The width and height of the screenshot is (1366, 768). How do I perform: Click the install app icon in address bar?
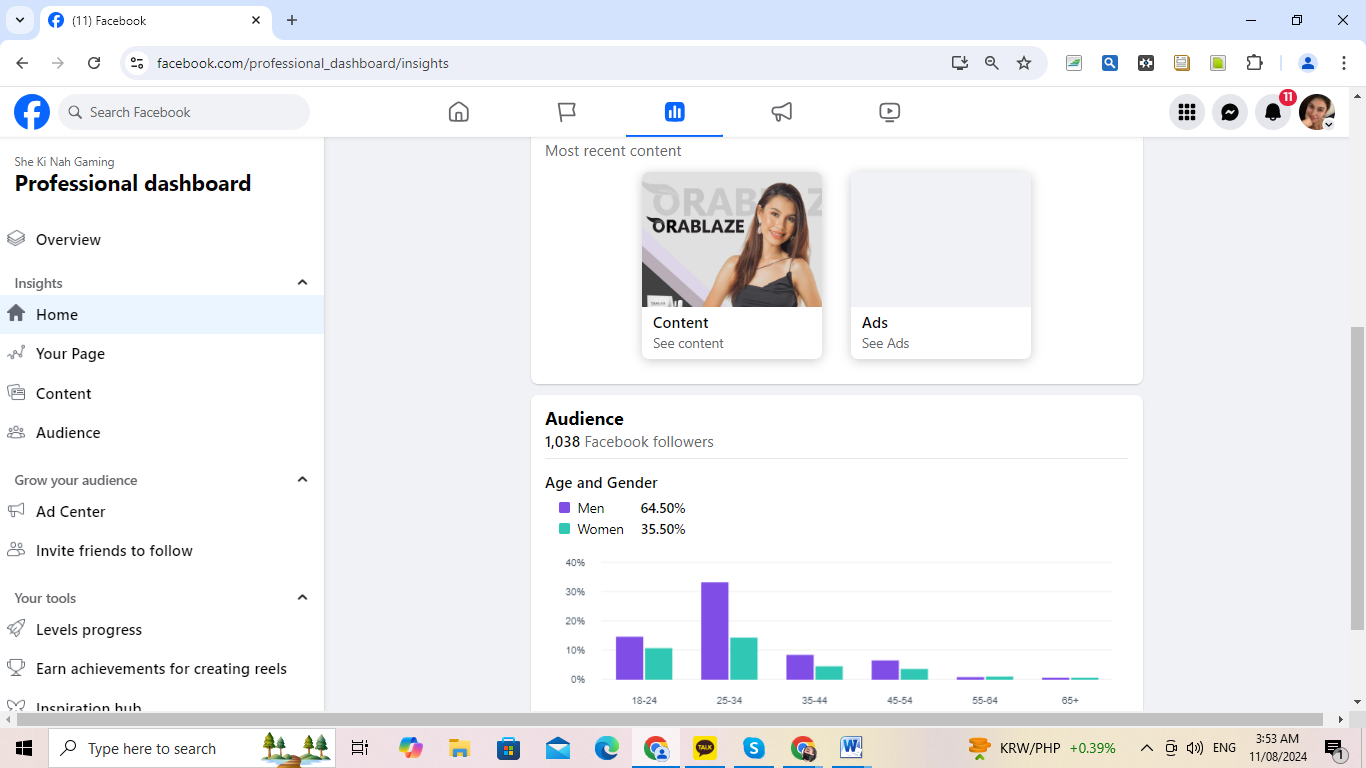(x=960, y=63)
